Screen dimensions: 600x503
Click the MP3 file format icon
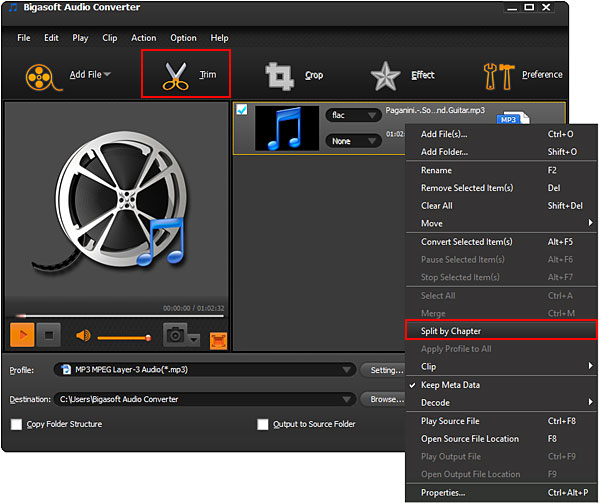[x=513, y=118]
